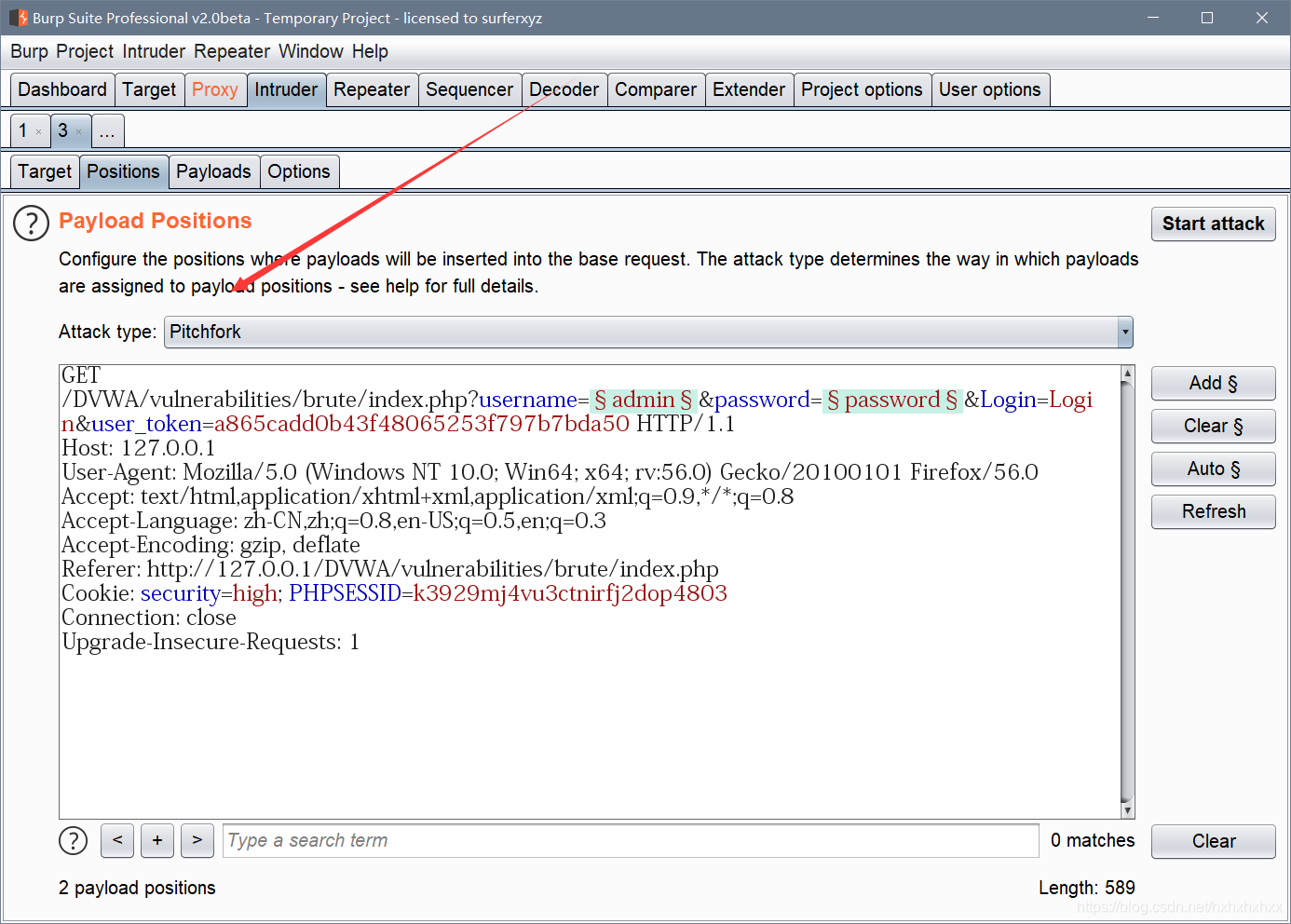The width and height of the screenshot is (1291, 924).
Task: Focus the search term input field
Action: [631, 840]
